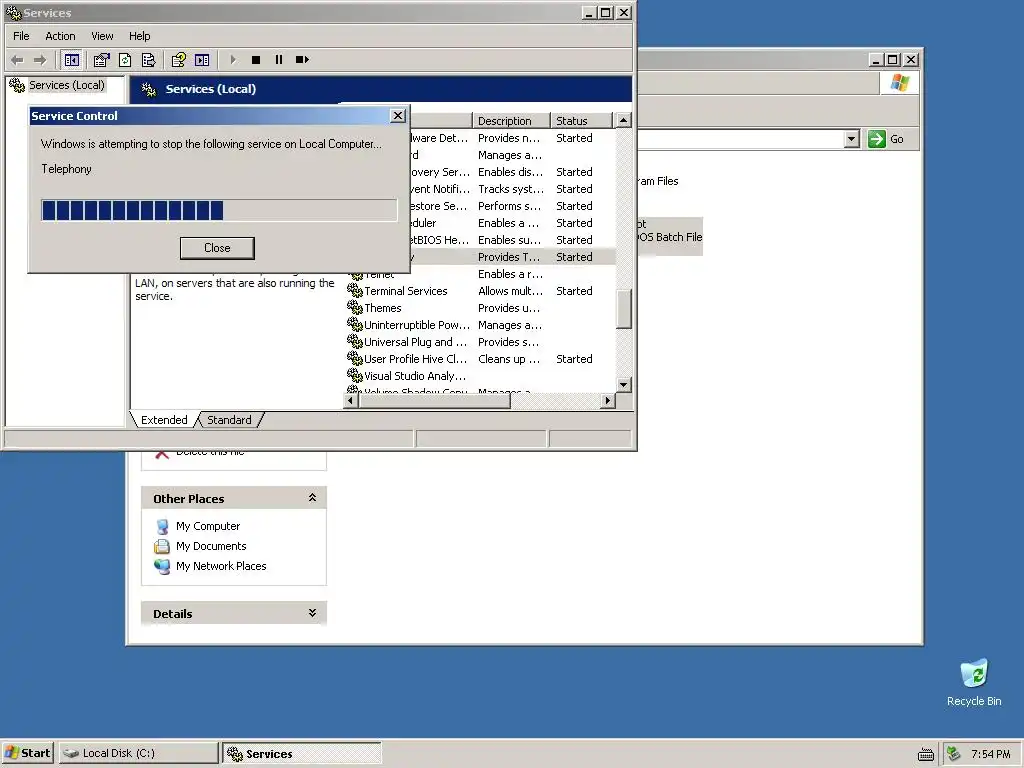1024x768 pixels.
Task: Click the Themes service gear icon
Action: [355, 307]
